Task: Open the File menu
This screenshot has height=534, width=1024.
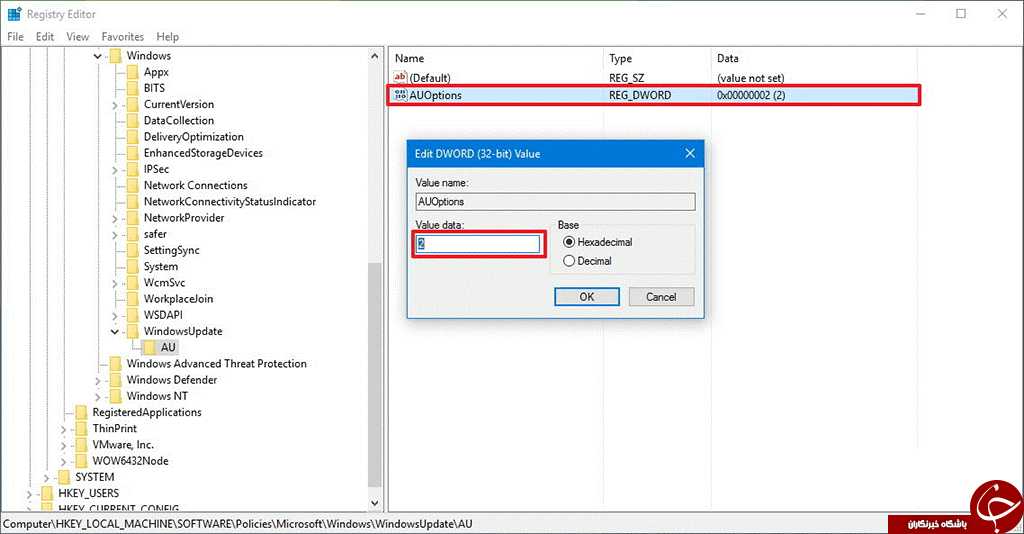Action: click(x=15, y=37)
